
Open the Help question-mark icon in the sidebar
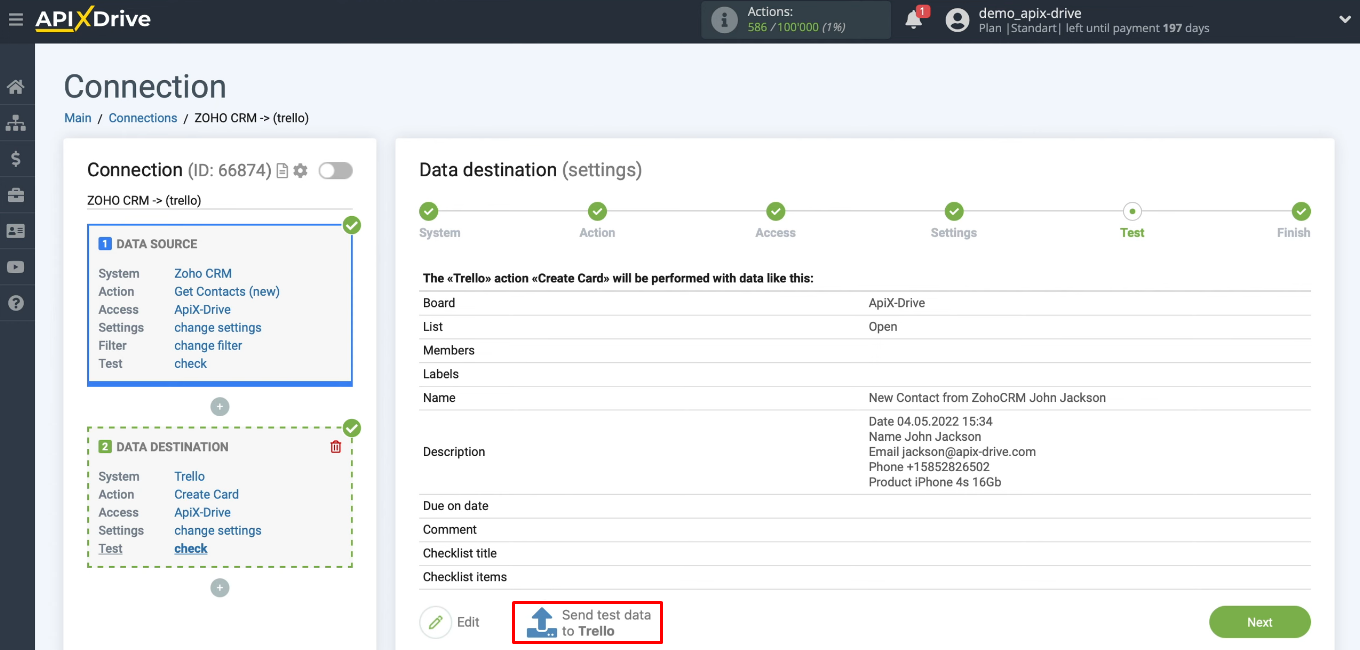(x=16, y=302)
